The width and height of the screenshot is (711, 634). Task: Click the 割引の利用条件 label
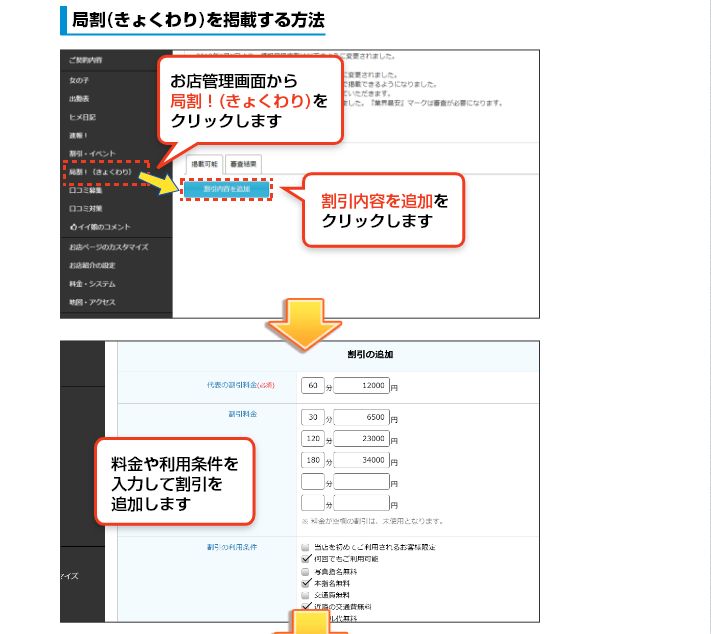coord(232,547)
